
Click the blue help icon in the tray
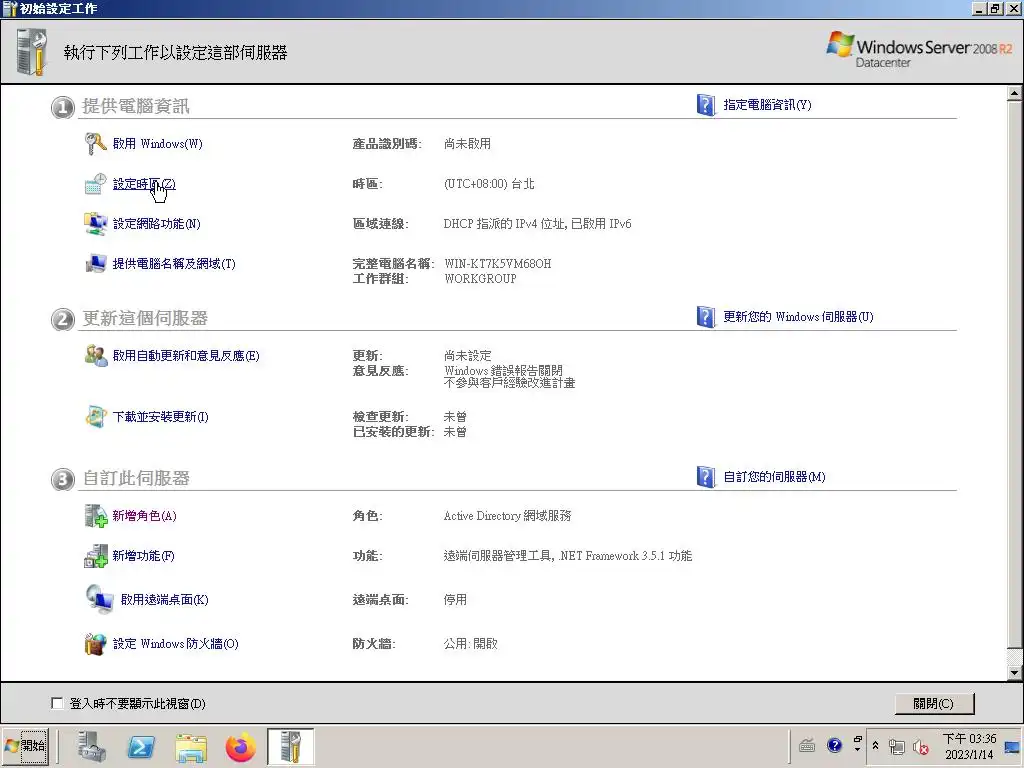click(834, 745)
